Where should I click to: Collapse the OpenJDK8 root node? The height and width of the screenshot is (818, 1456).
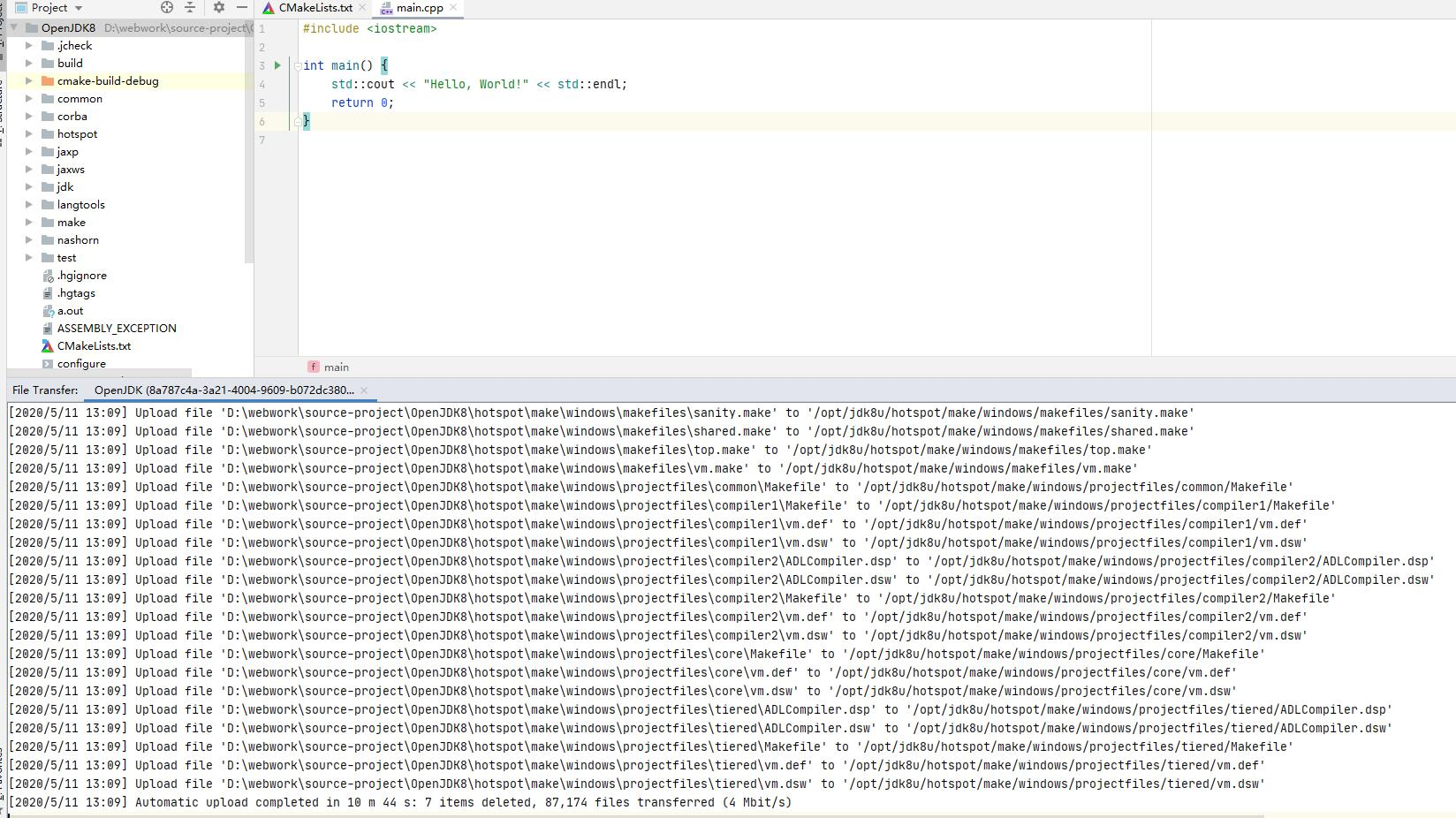(x=14, y=27)
